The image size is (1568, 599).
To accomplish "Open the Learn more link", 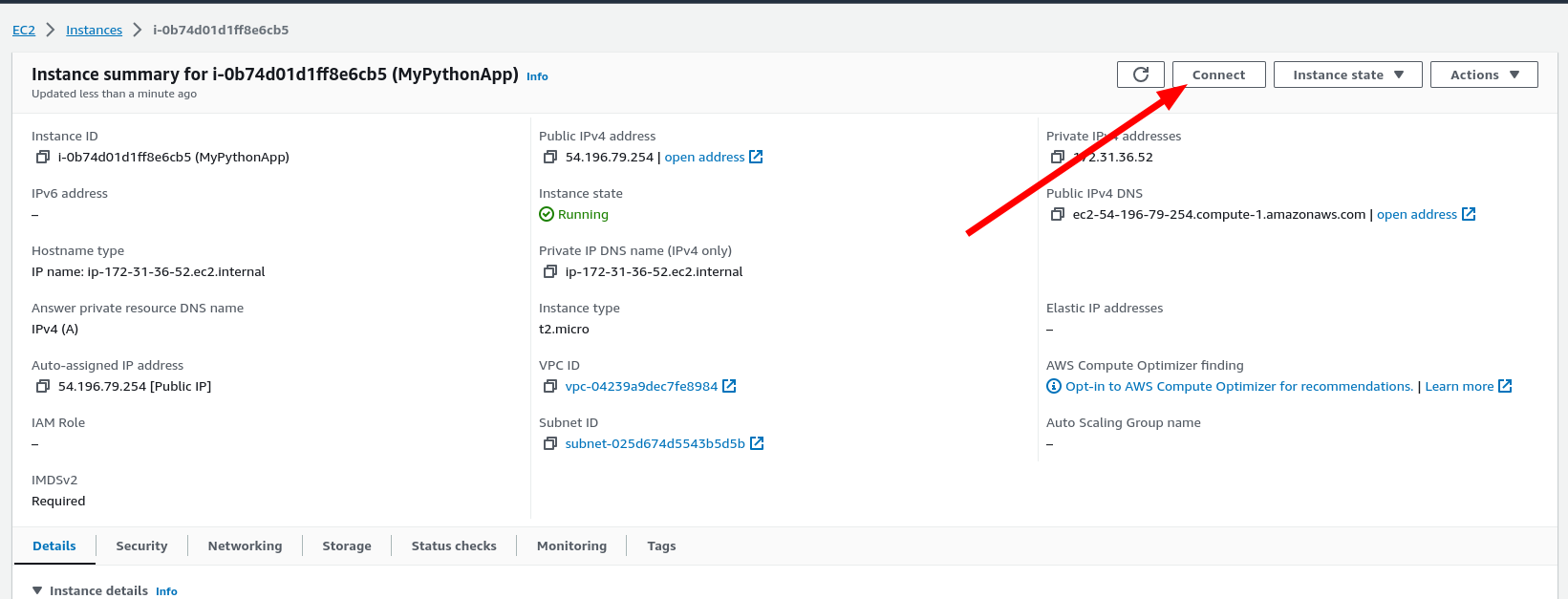I will tap(1459, 386).
